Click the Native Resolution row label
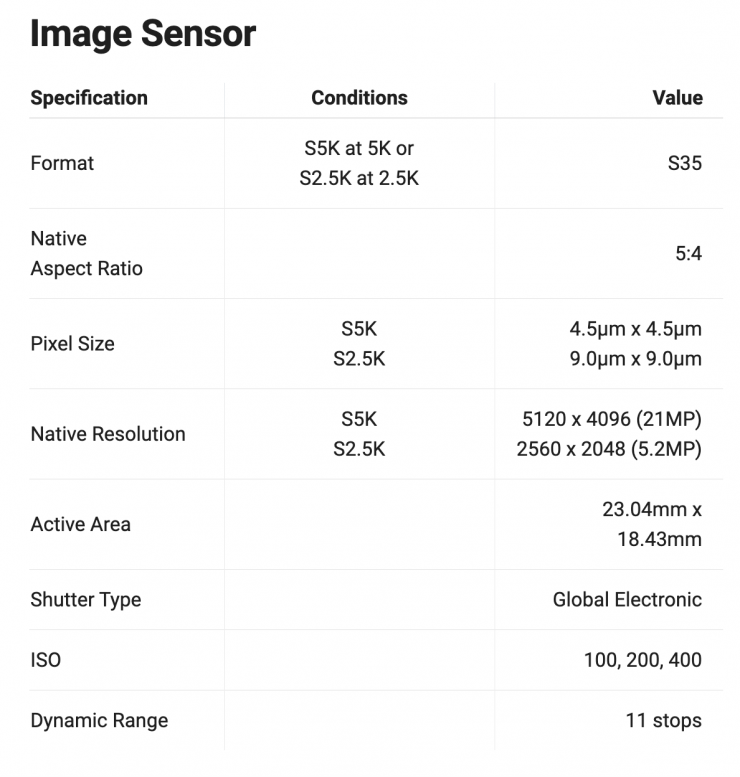Screen dimensions: 740x777 point(108,434)
